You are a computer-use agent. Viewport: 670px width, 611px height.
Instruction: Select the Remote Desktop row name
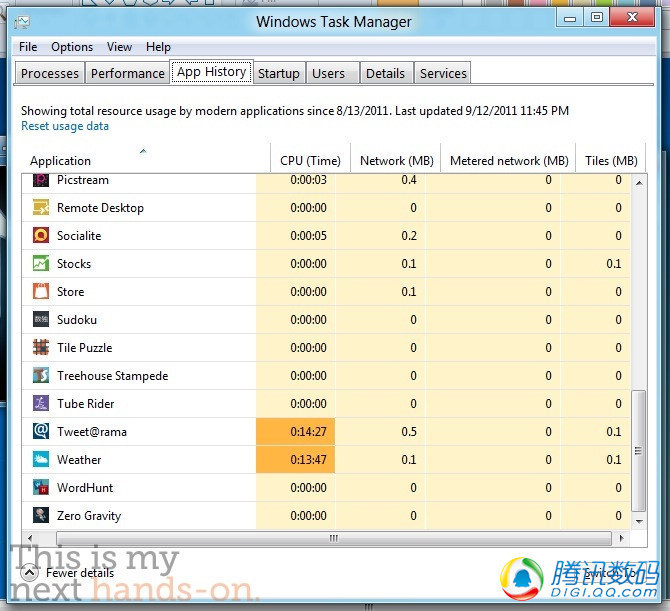click(100, 208)
